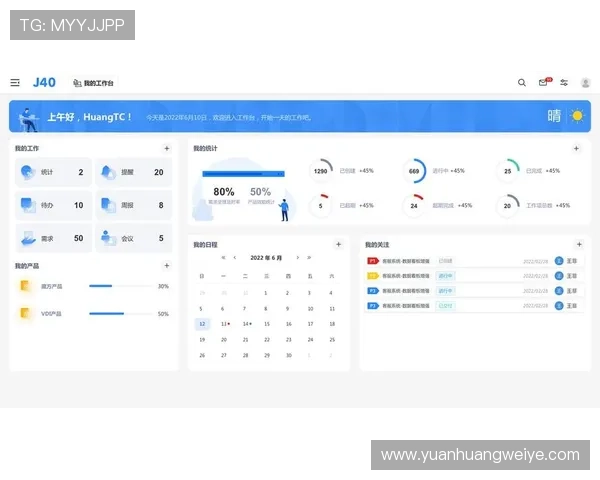Open the mail notifications icon
Screen dimensions: 600x480
tap(543, 83)
